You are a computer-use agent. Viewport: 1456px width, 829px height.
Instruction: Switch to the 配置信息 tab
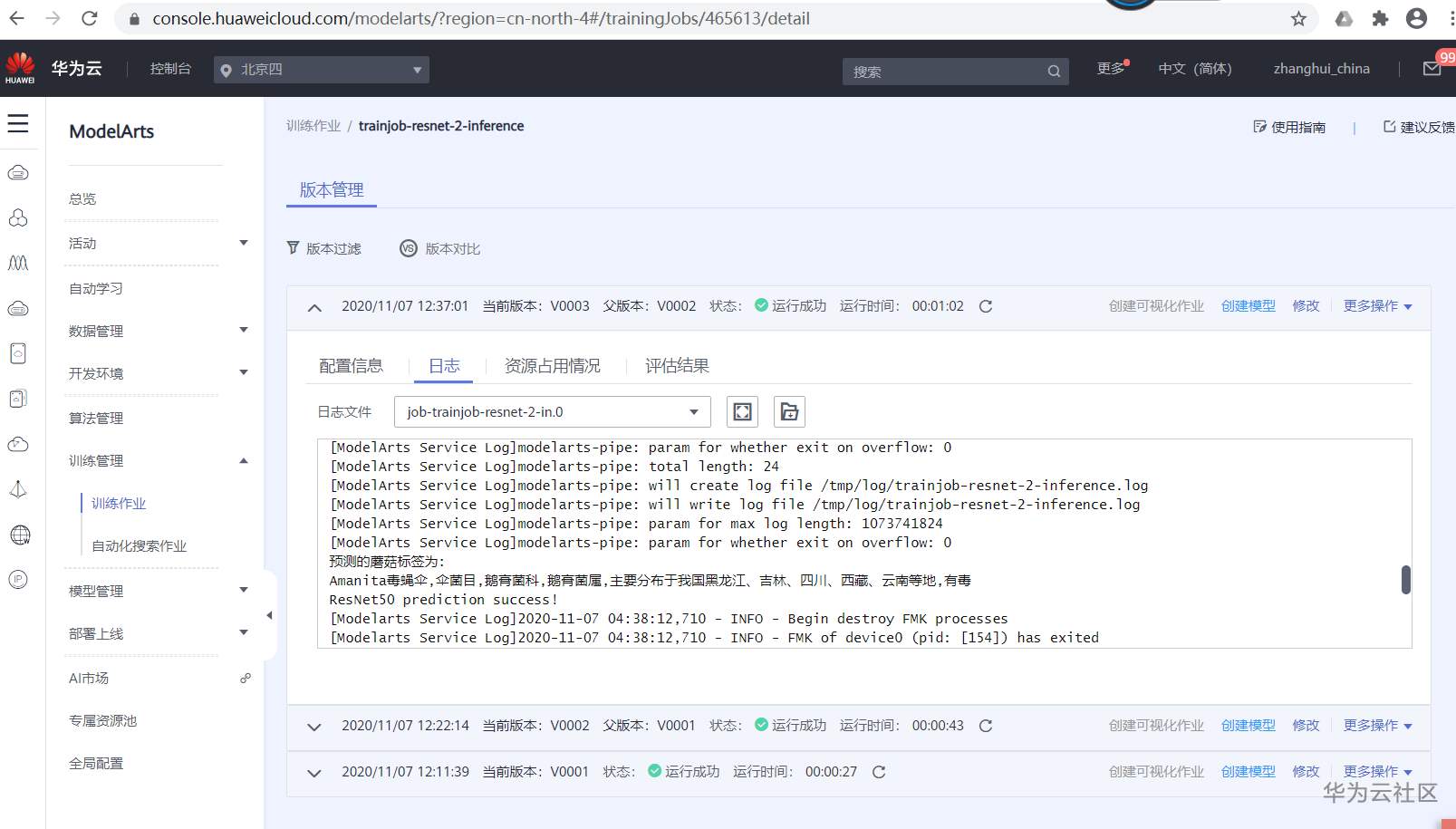pos(352,366)
